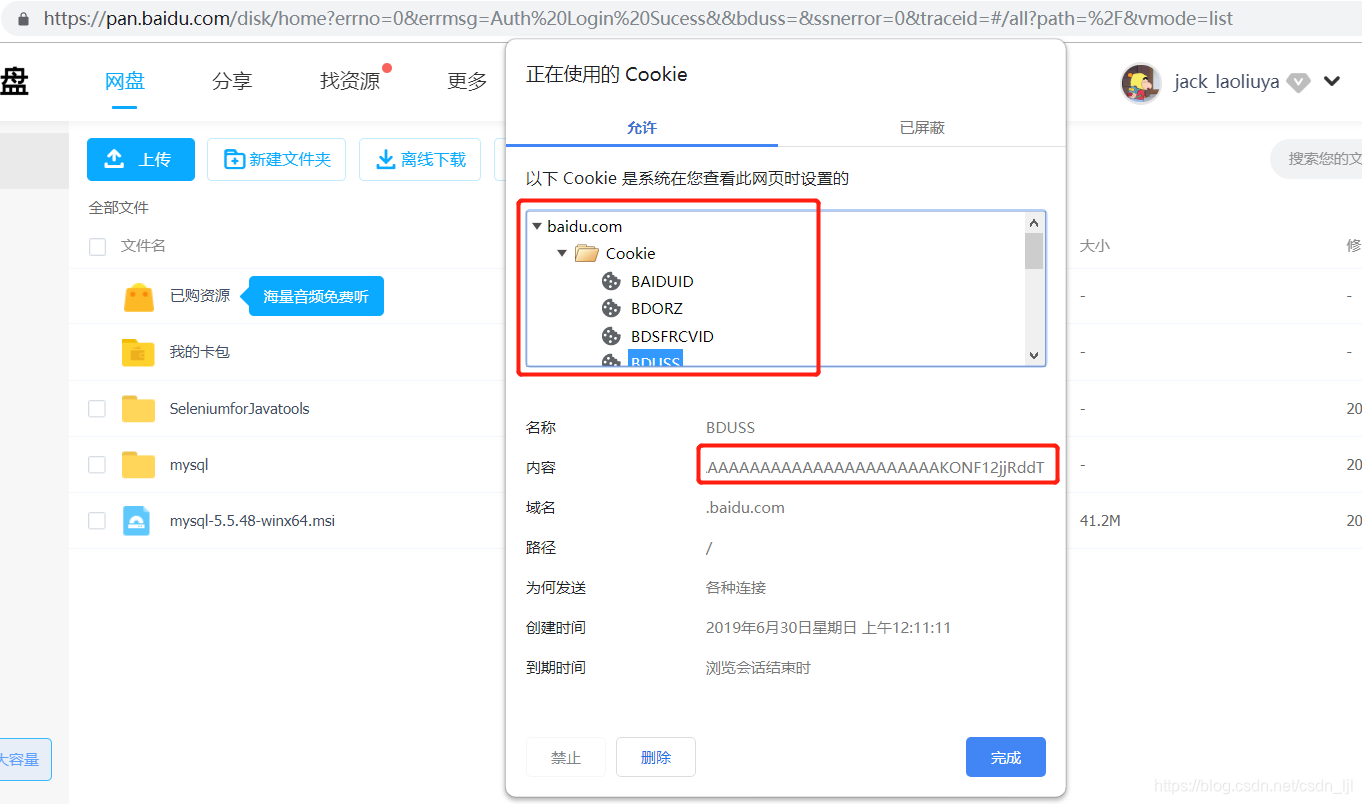
Task: Open the SeleniumforJavatools folder name
Action: pos(240,408)
